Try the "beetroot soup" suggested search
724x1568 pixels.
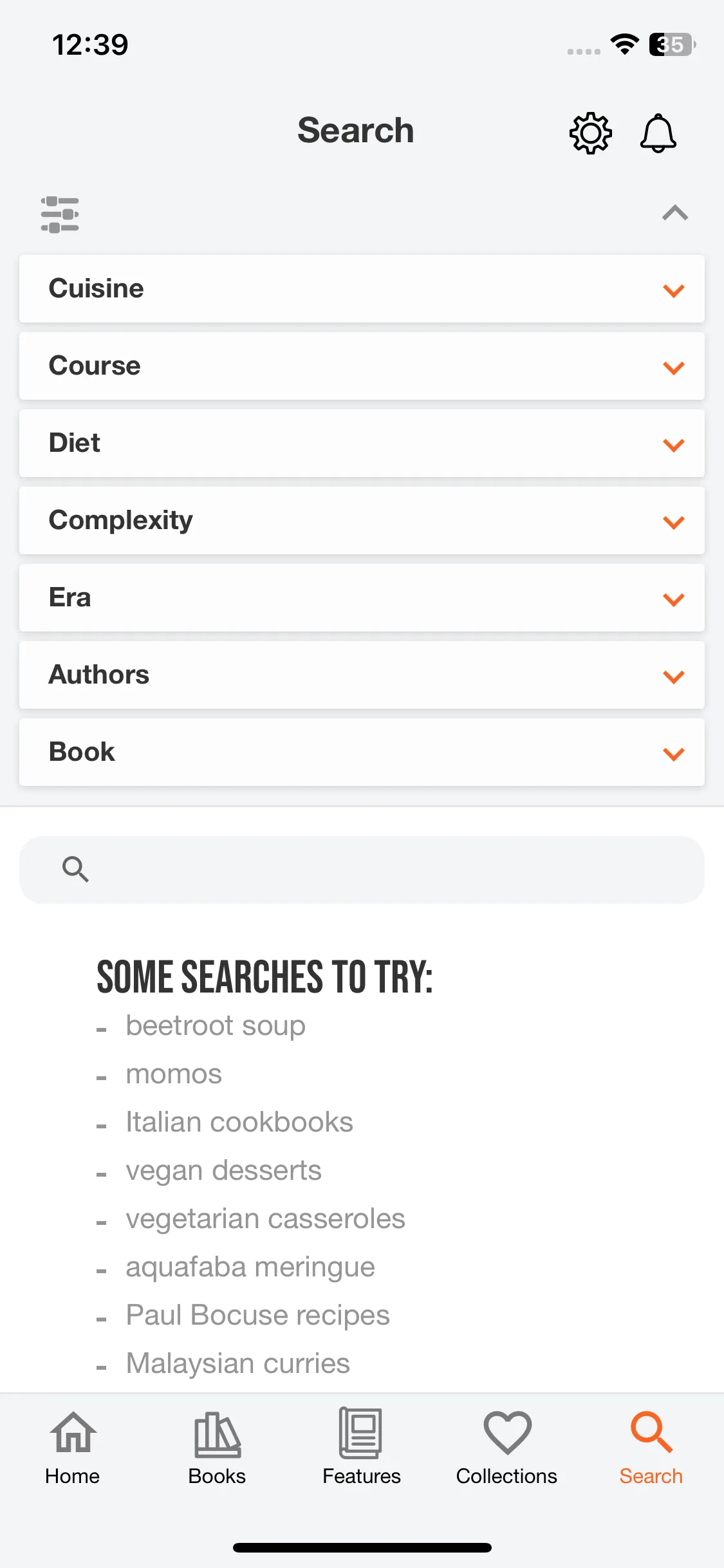point(216,1026)
